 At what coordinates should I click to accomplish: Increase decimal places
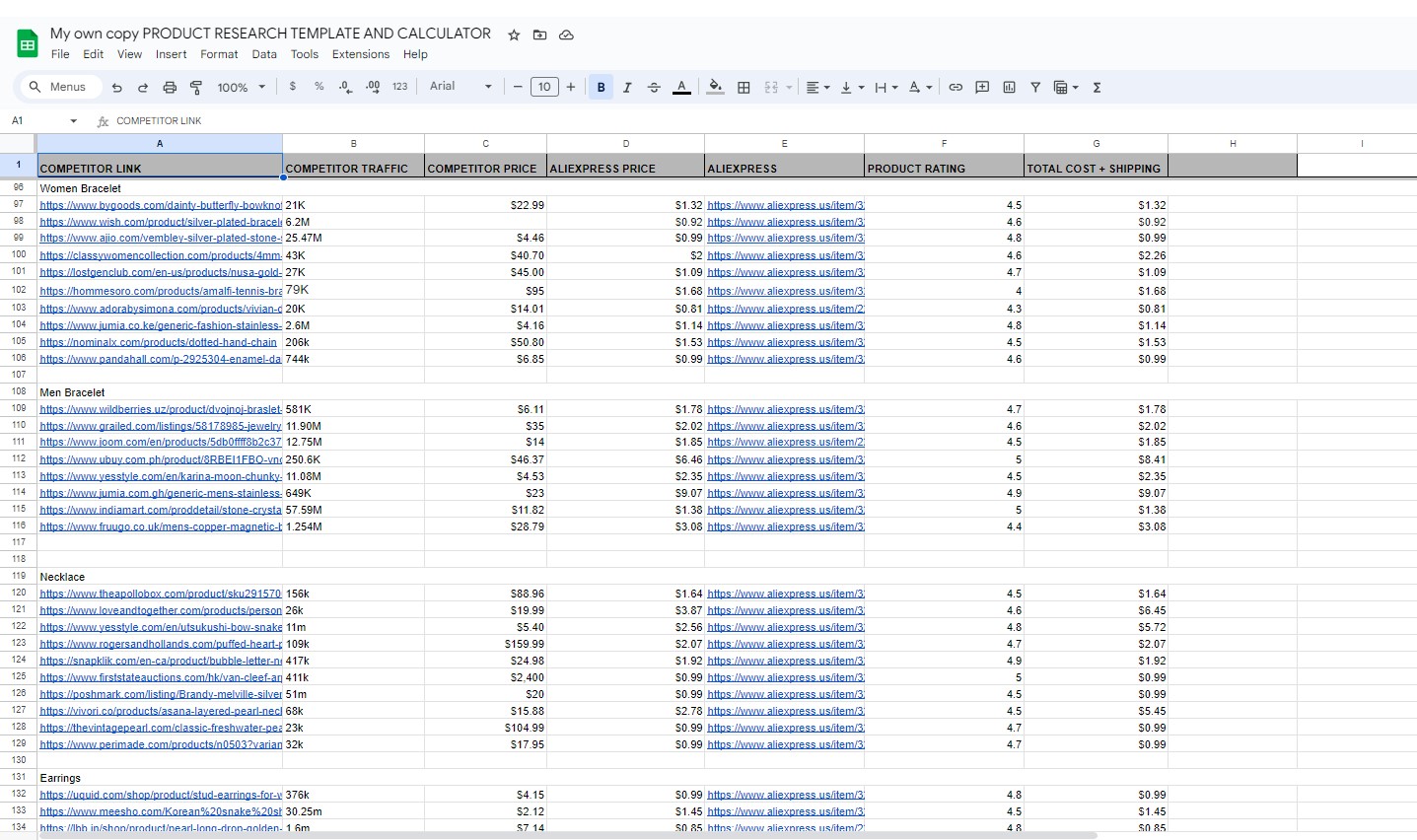pyautogui.click(x=373, y=87)
